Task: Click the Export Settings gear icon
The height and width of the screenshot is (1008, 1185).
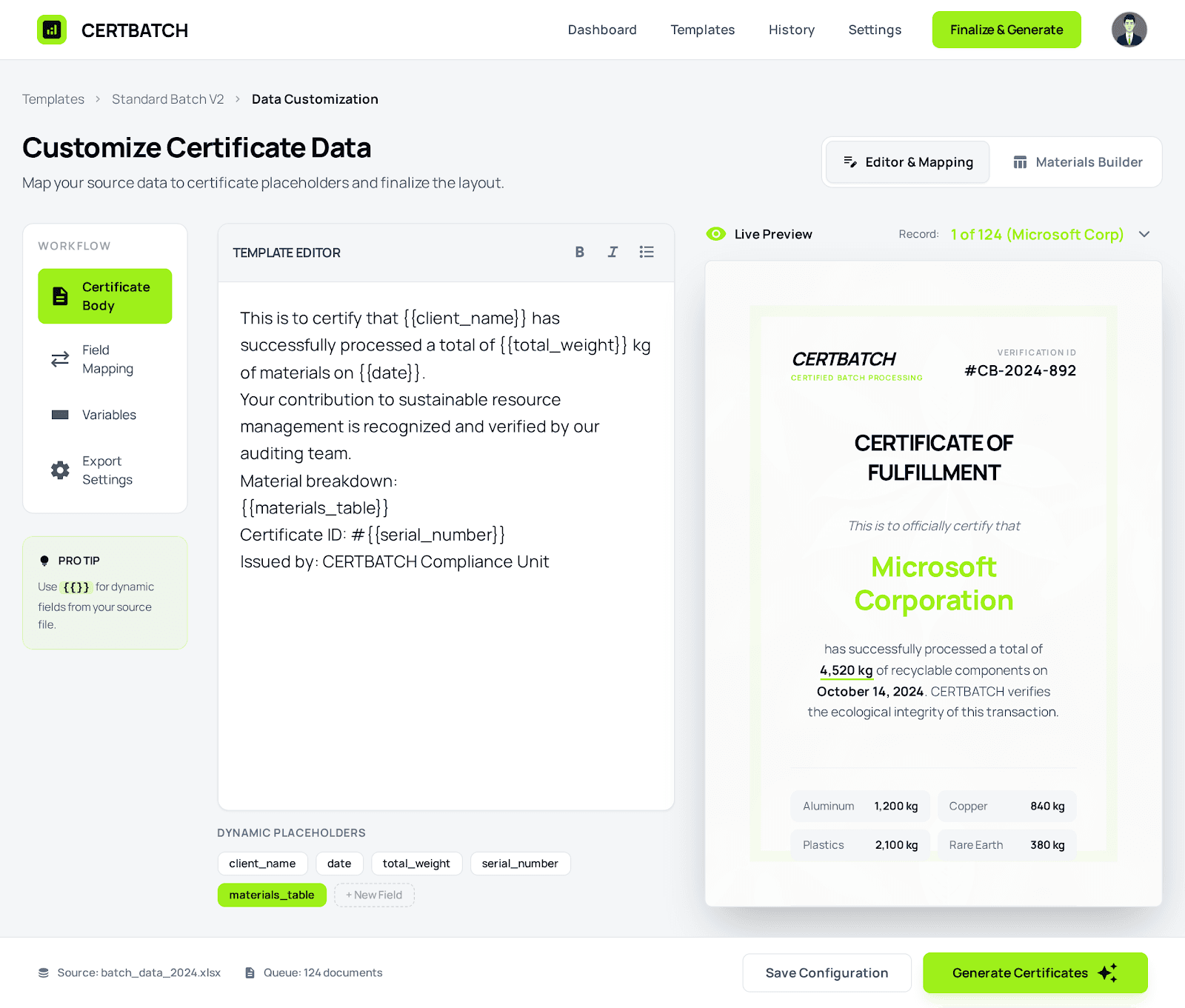Action: point(60,470)
